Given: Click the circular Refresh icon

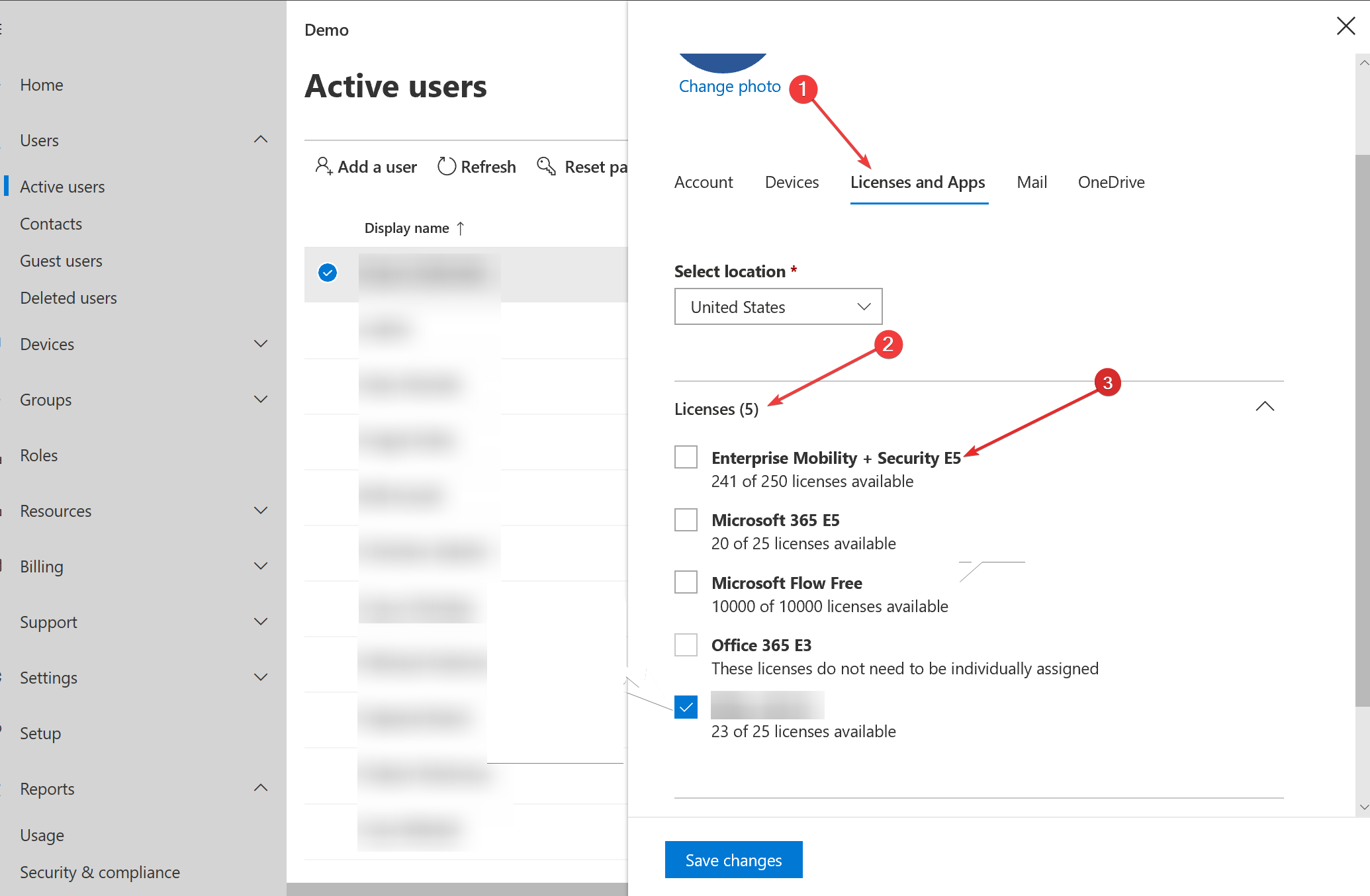Looking at the screenshot, I should coord(447,166).
